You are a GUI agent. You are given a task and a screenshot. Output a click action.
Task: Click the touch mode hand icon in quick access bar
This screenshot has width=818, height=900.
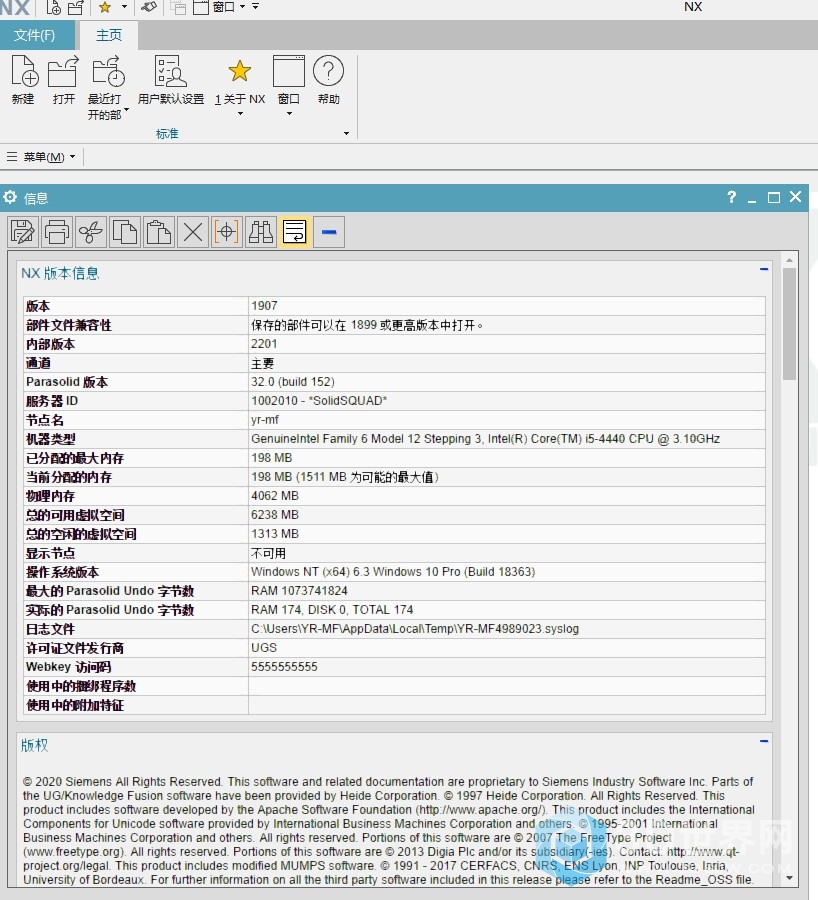[x=149, y=7]
